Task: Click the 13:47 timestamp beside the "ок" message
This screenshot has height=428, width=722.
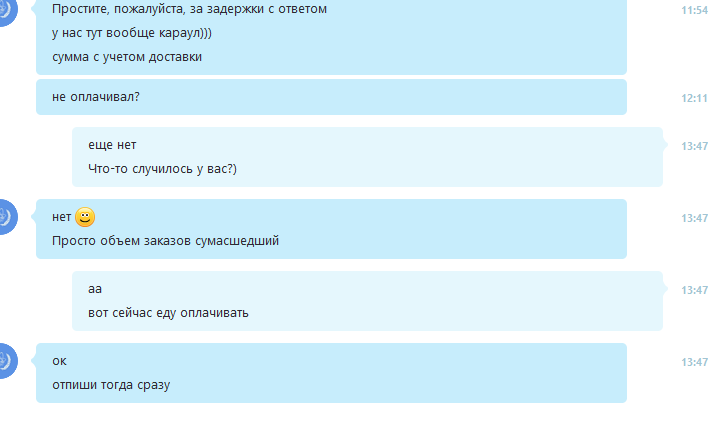Action: pos(694,362)
